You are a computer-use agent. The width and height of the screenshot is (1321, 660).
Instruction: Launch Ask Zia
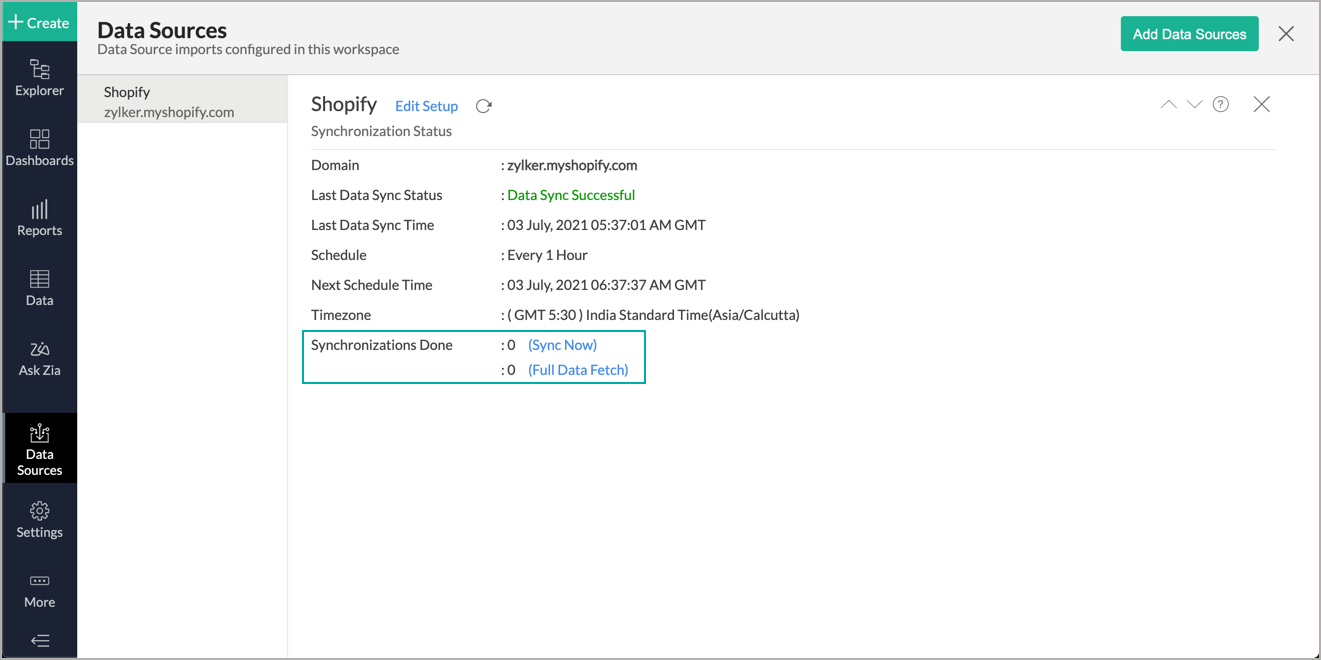pyautogui.click(x=39, y=358)
